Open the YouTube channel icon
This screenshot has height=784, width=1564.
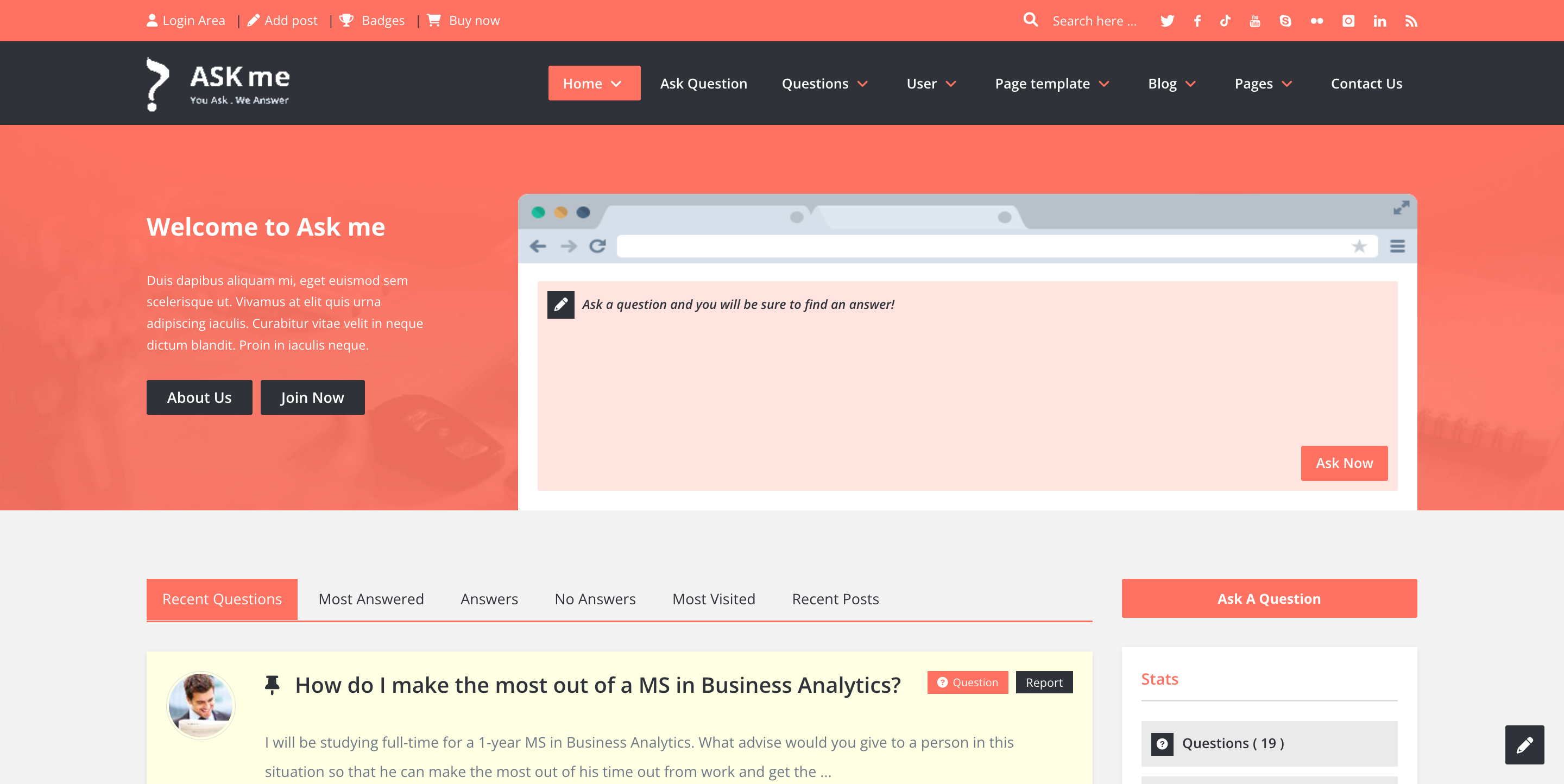coord(1254,20)
